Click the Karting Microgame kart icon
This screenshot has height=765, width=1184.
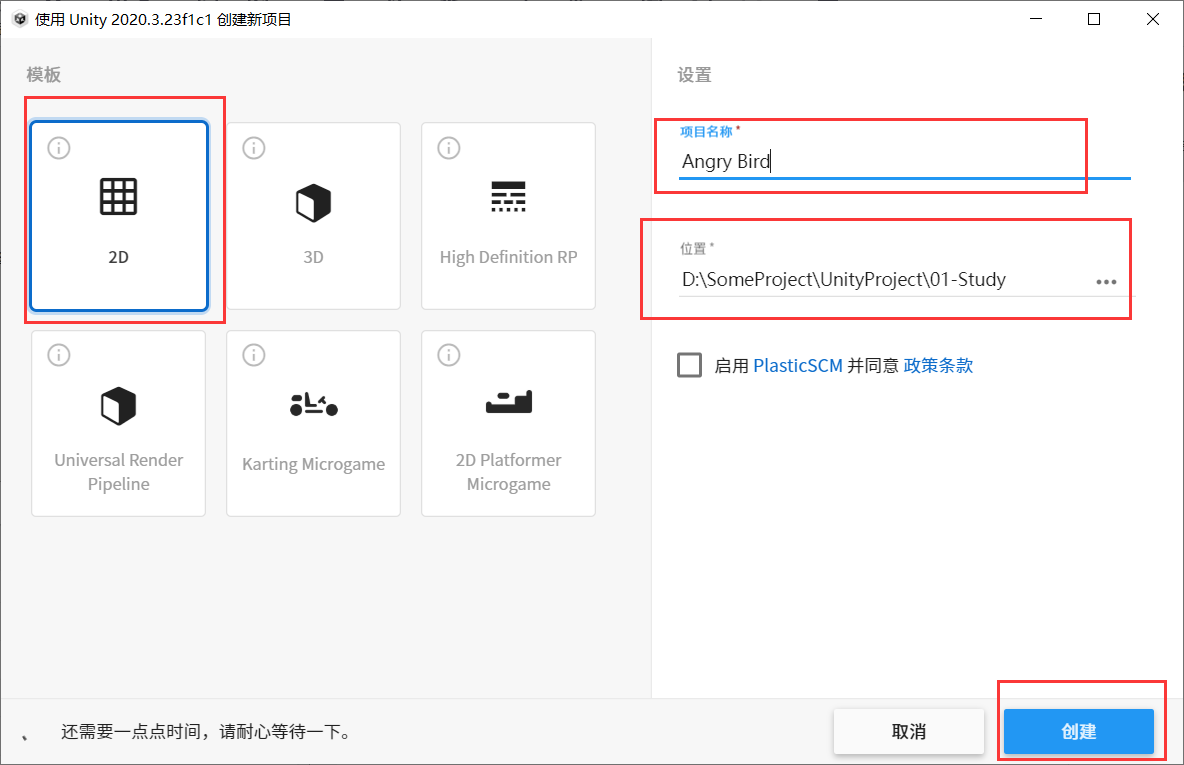pos(313,405)
